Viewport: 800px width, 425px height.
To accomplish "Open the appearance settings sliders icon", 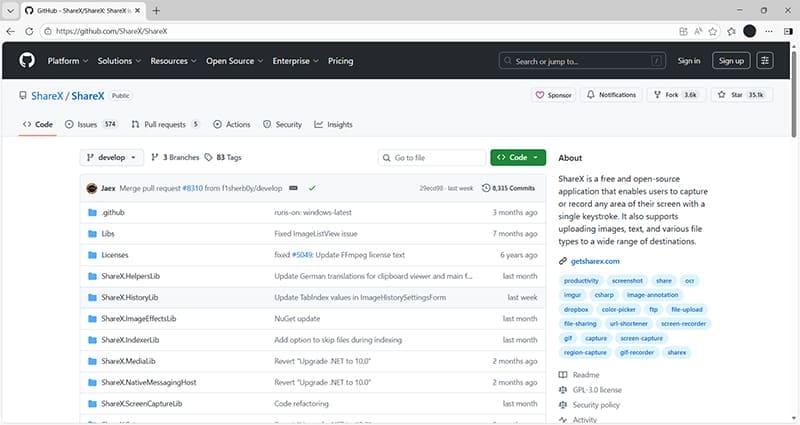I will (x=765, y=61).
